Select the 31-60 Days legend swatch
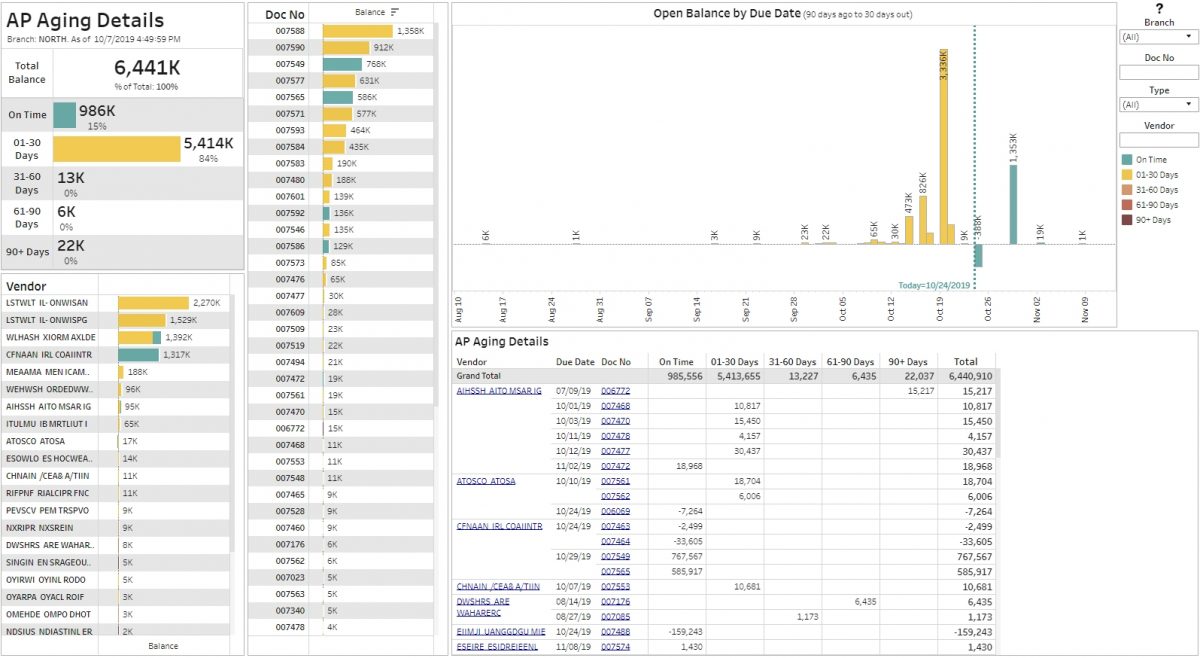The height and width of the screenshot is (658, 1200). pos(1127,190)
